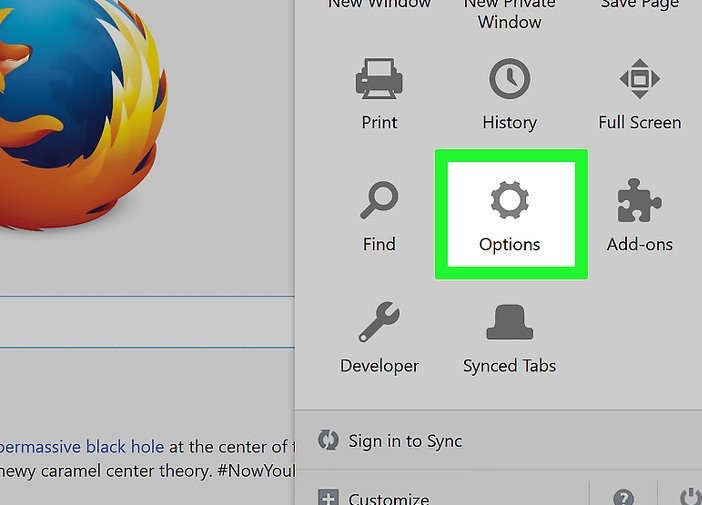This screenshot has height=505, width=702.
Task: Open History via the clock icon
Action: tap(509, 80)
